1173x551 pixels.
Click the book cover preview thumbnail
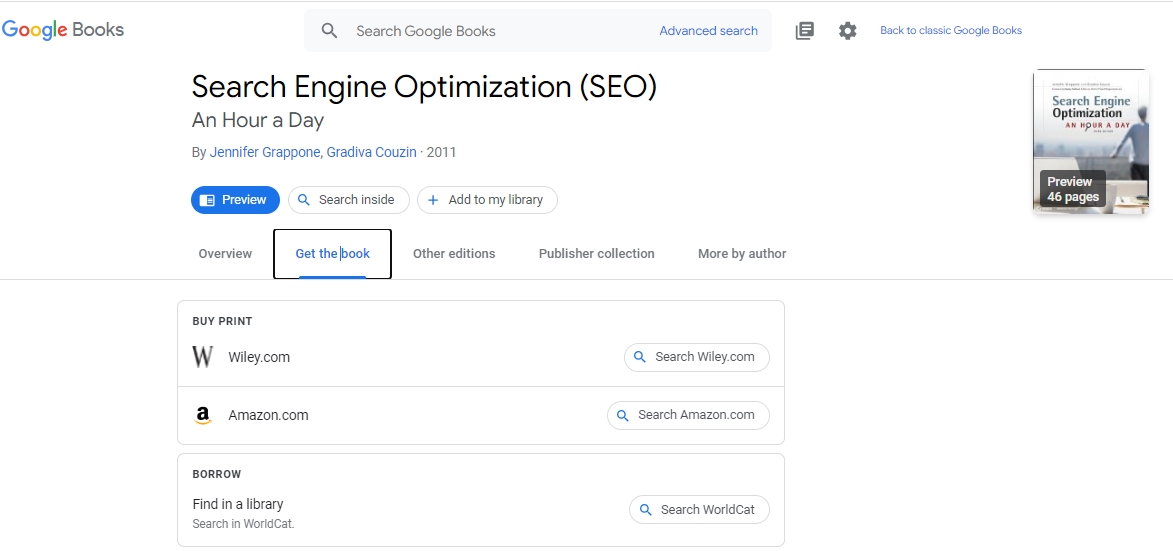pos(1090,141)
